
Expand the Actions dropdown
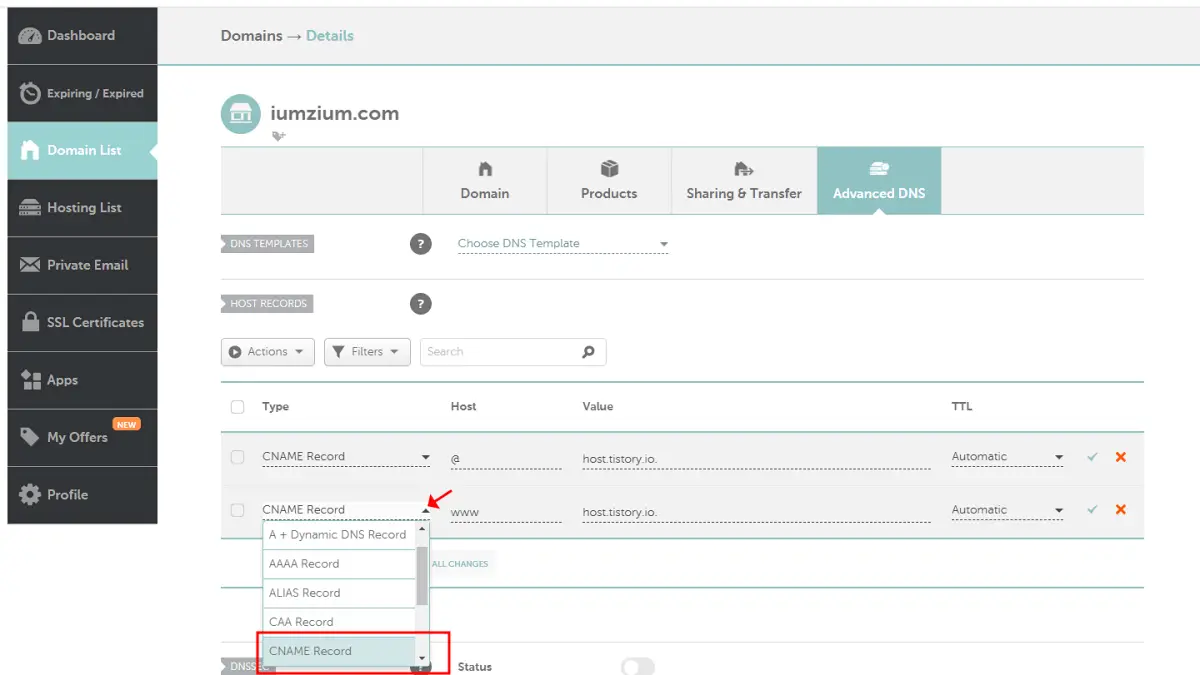click(x=267, y=351)
